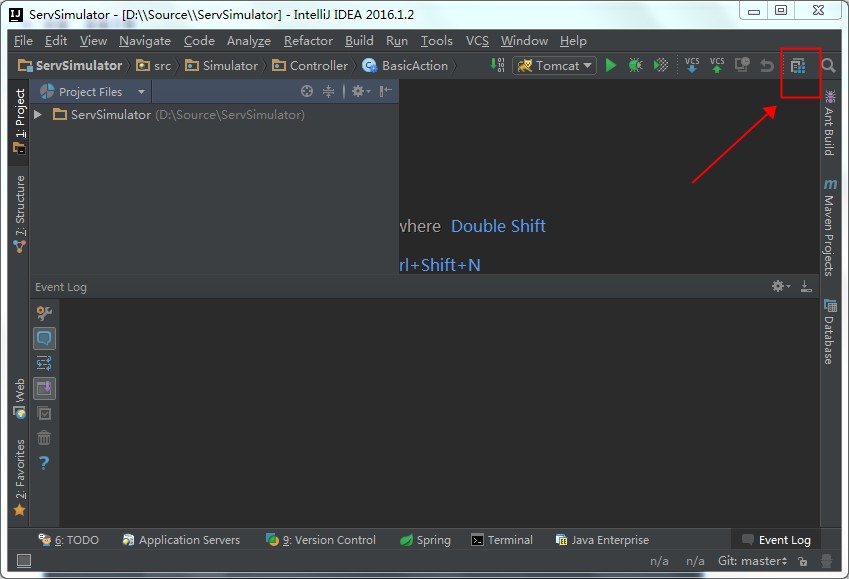
Task: Open Search Everywhere magnifier icon
Action: [828, 66]
